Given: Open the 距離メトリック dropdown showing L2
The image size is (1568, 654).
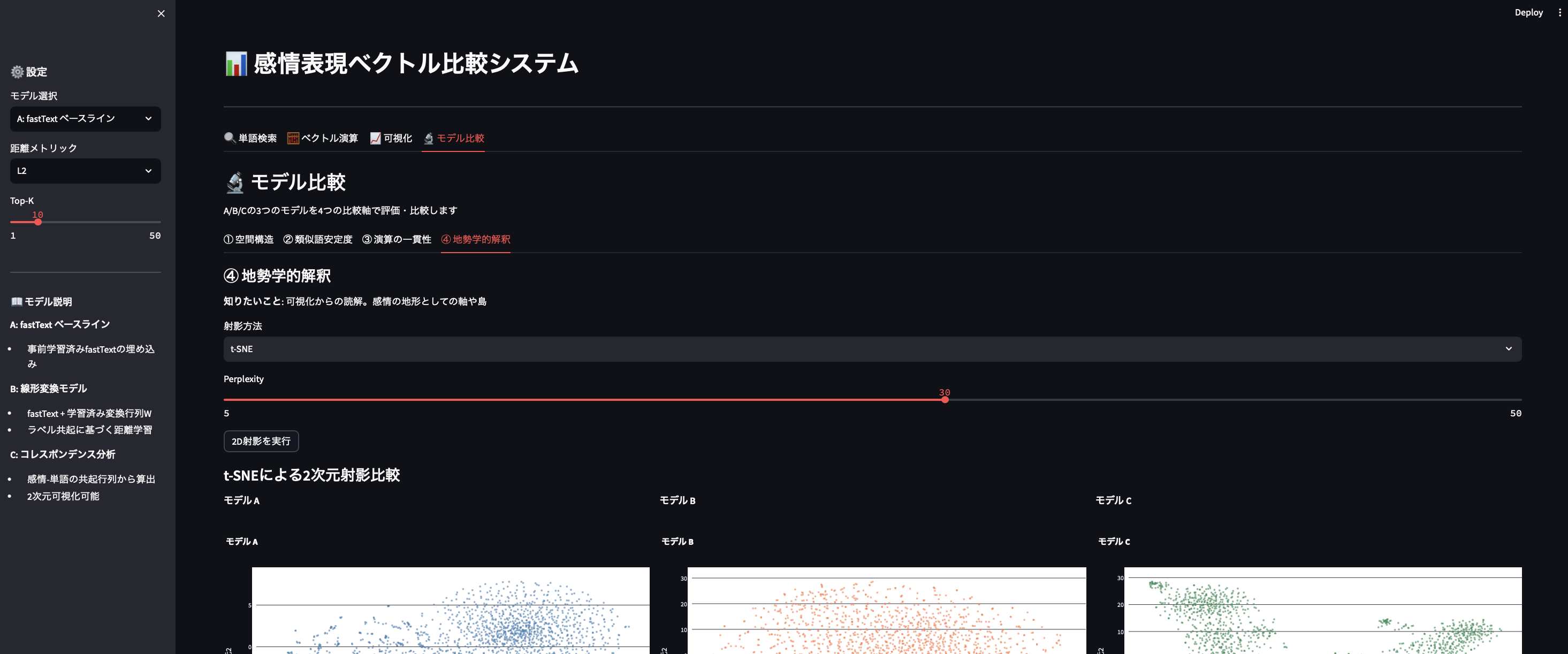Looking at the screenshot, I should pyautogui.click(x=85, y=171).
